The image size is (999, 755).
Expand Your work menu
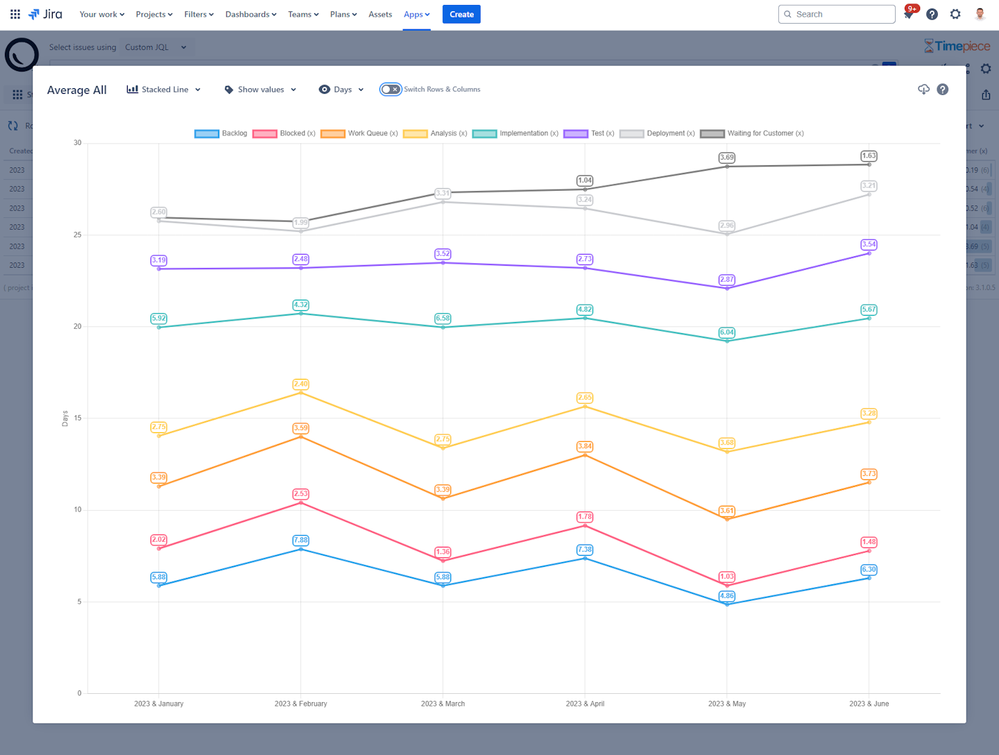click(x=102, y=14)
